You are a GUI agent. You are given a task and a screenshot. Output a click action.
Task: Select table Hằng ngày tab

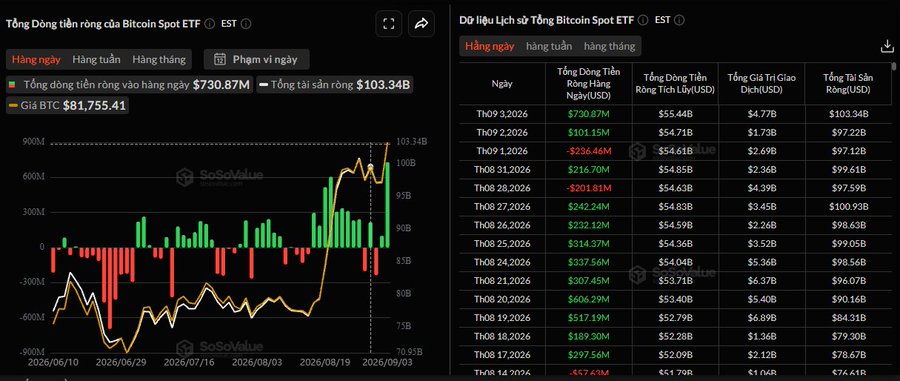(x=490, y=46)
